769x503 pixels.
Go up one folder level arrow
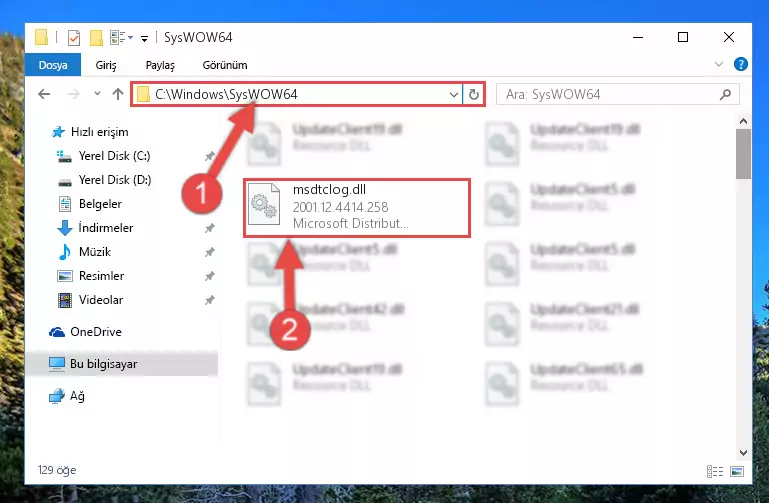pyautogui.click(x=118, y=94)
